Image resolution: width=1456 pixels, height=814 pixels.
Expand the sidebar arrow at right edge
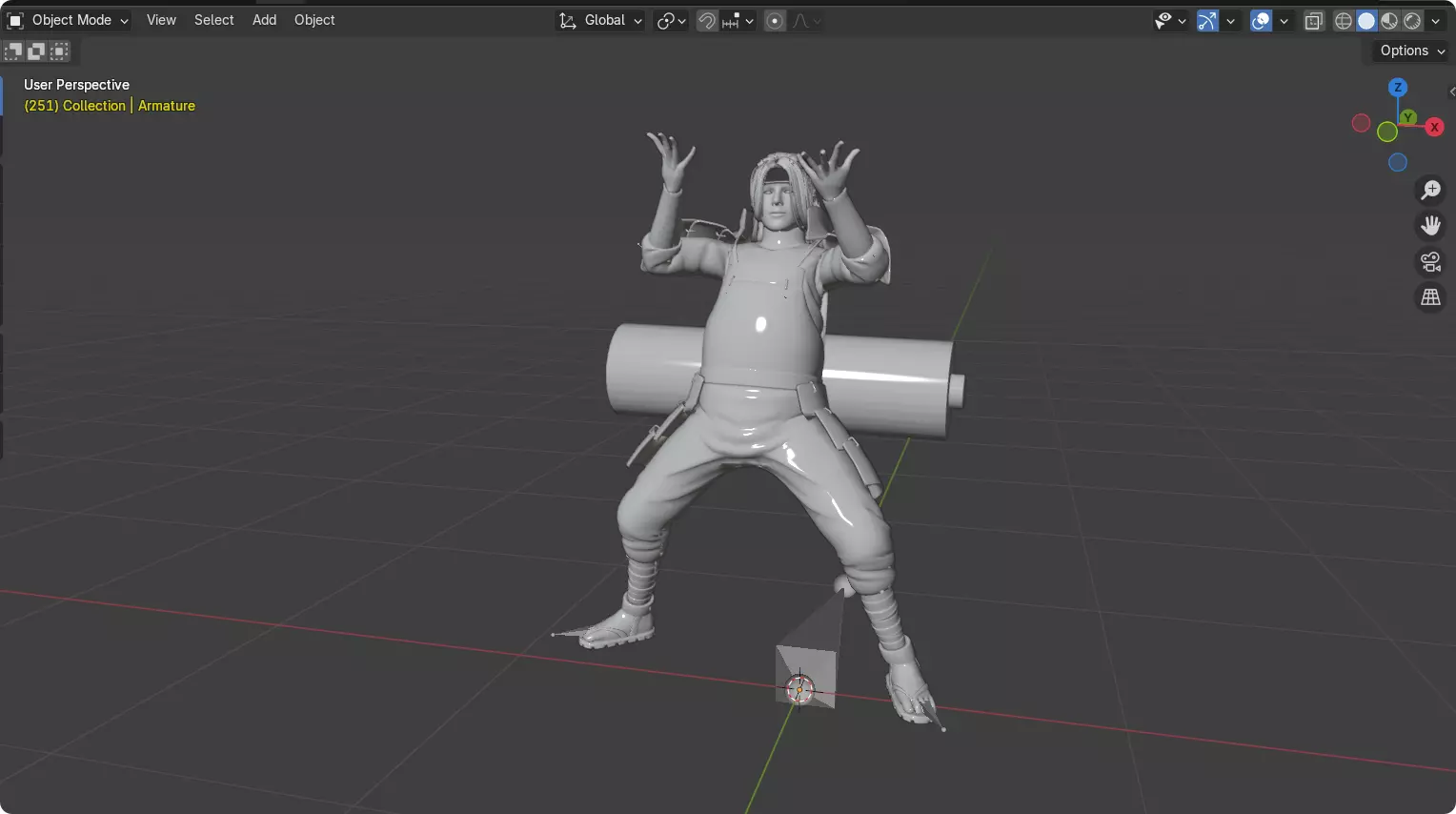[1451, 92]
